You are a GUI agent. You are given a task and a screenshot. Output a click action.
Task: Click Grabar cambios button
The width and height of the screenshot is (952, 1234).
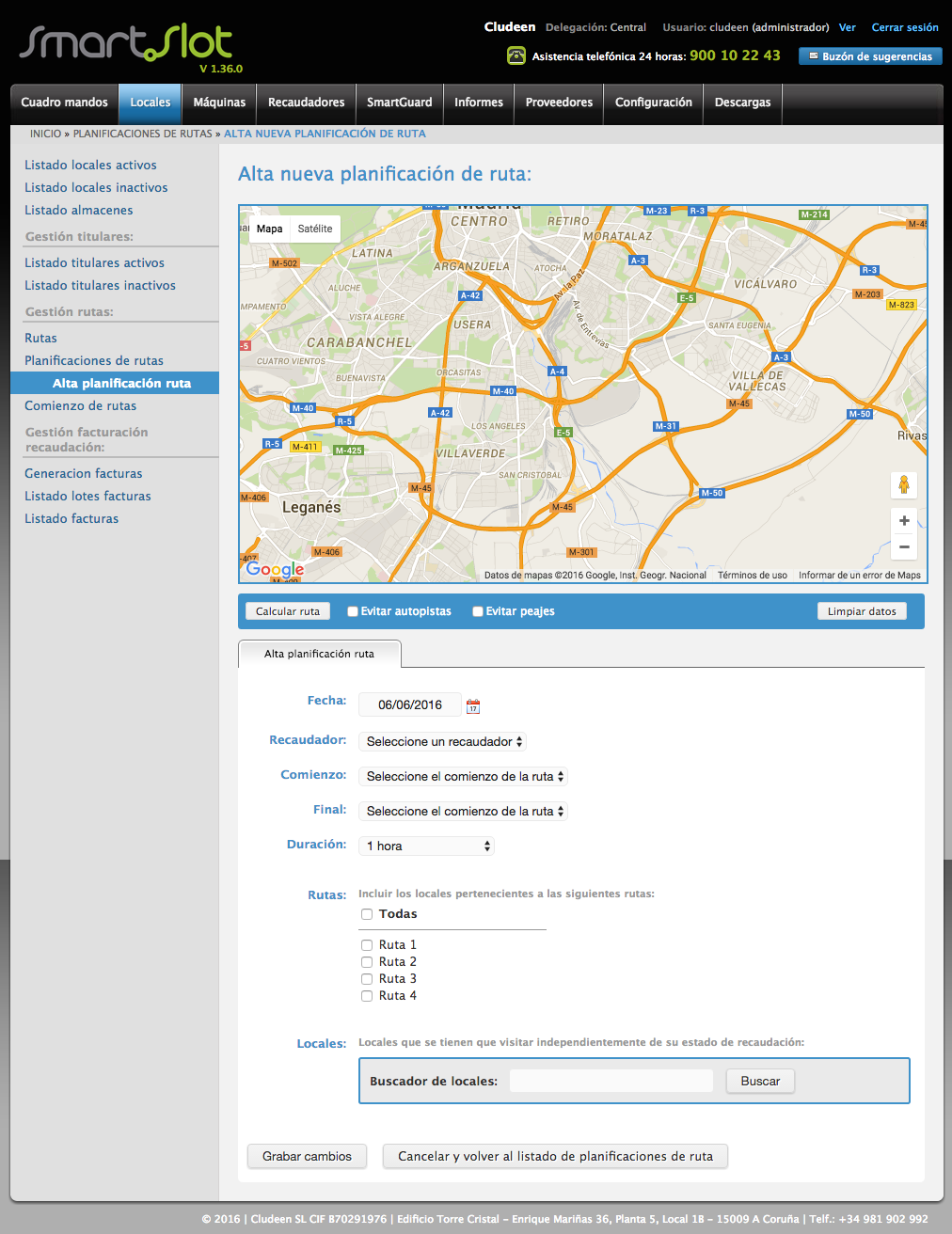[x=308, y=1156]
